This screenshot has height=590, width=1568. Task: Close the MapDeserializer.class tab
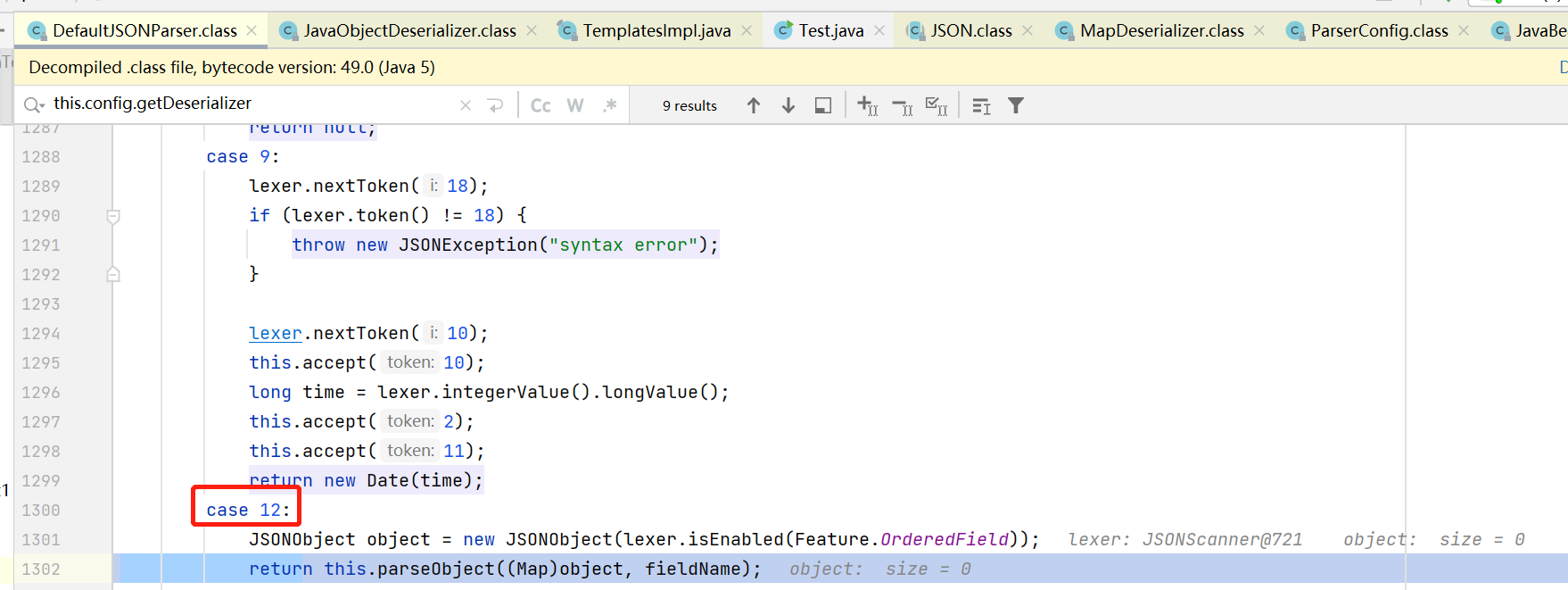1259,30
